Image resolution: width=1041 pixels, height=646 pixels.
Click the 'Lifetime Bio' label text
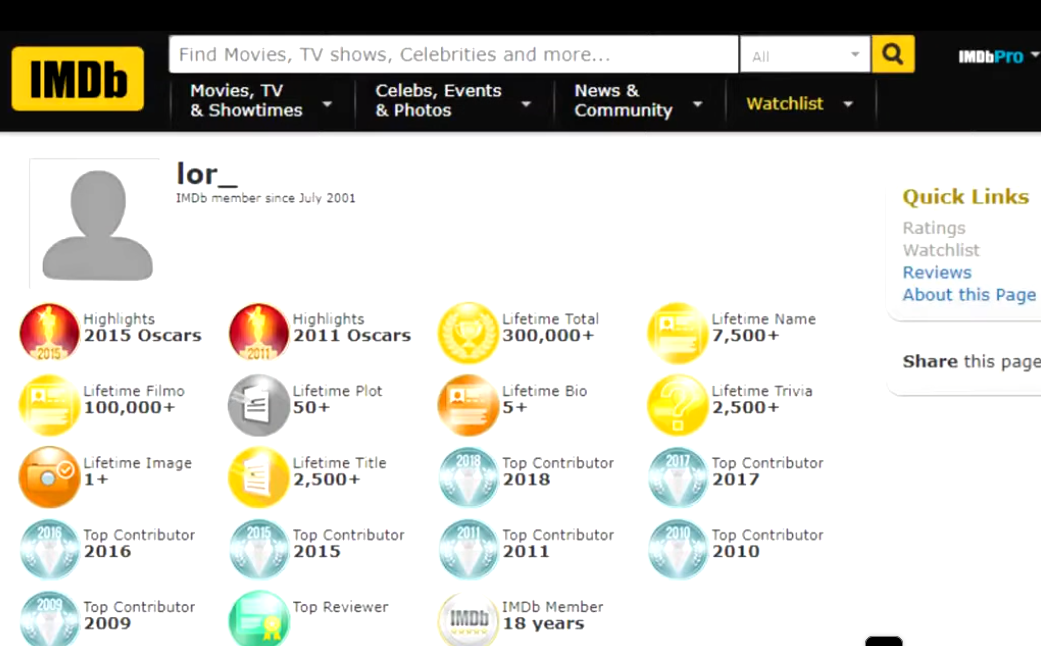(x=544, y=391)
